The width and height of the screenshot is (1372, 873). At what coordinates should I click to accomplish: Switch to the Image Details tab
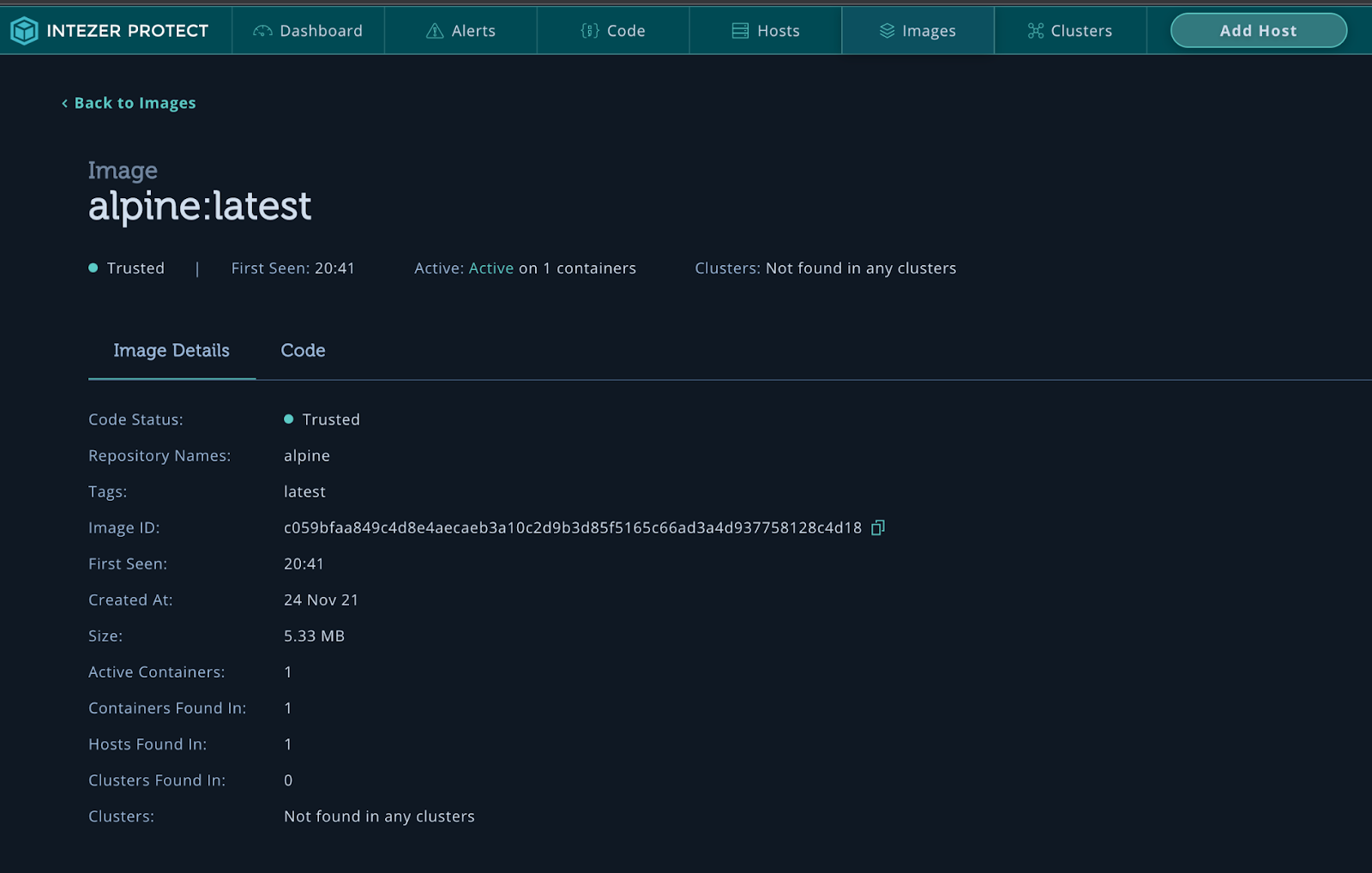pos(171,351)
